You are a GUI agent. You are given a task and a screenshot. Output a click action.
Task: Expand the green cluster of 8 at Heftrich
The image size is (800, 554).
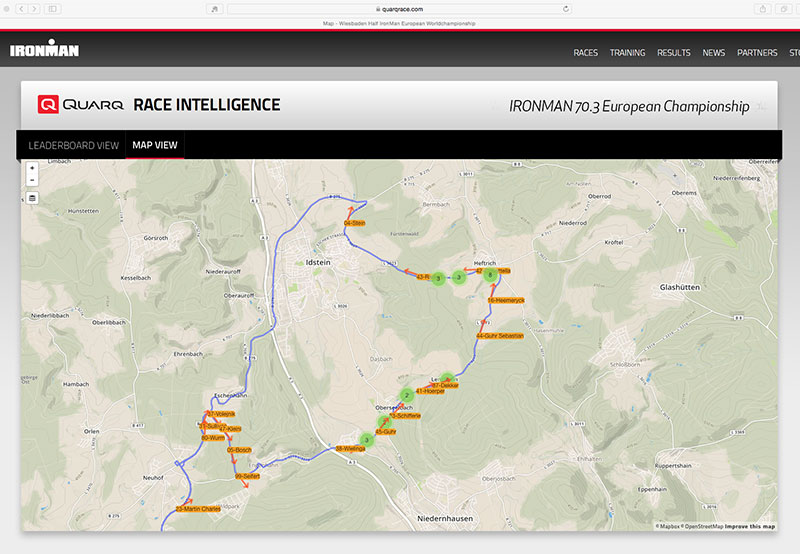coord(490,275)
